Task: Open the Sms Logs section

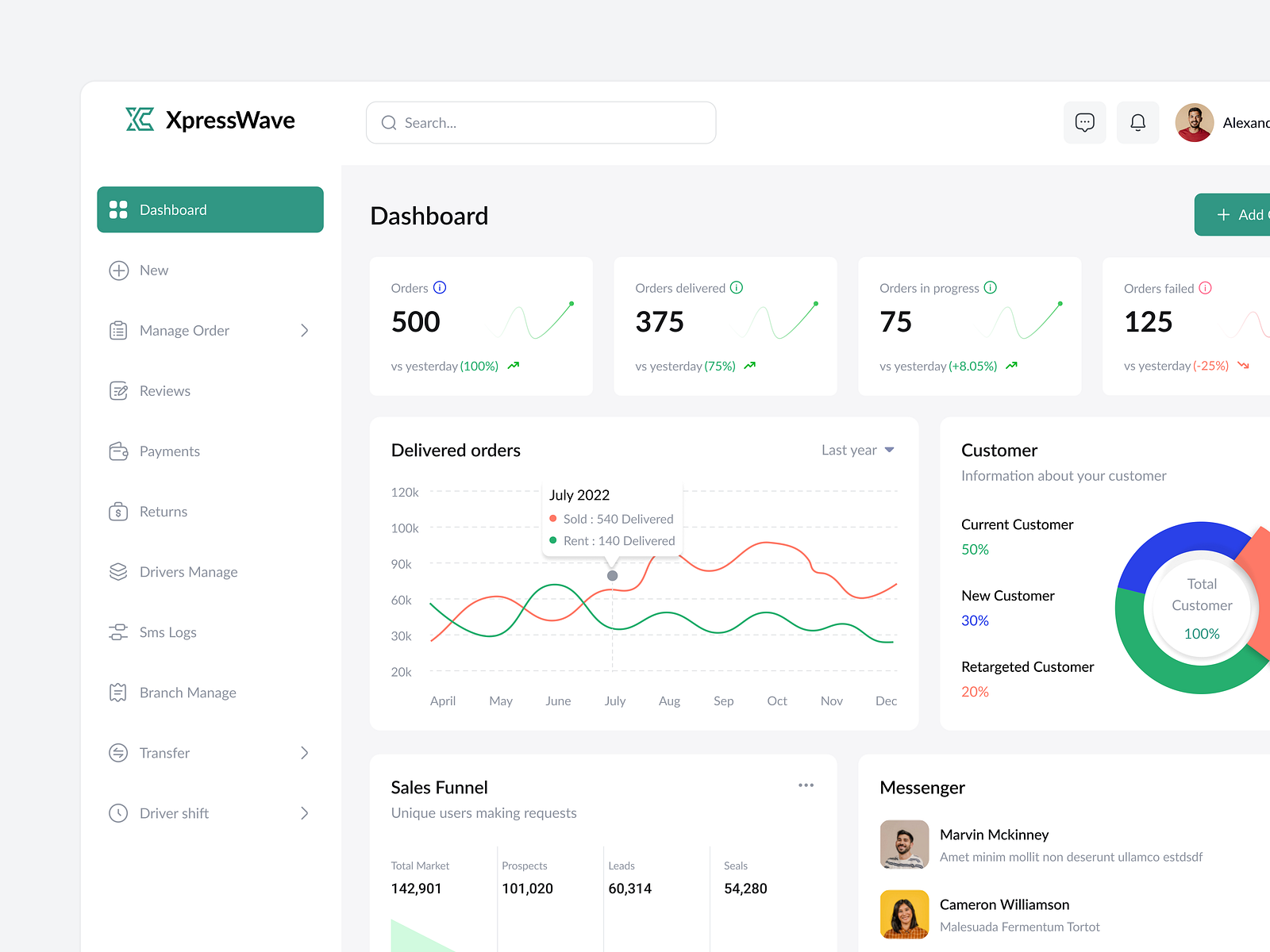Action: [167, 631]
